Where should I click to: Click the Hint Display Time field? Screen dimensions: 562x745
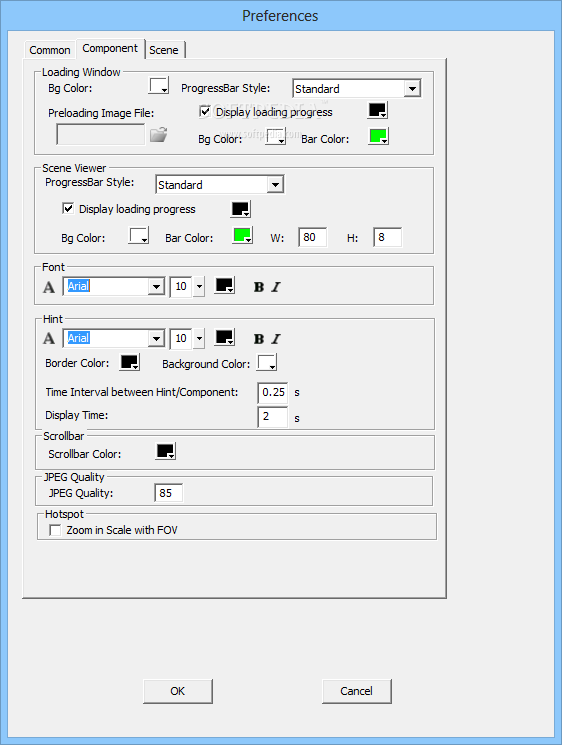273,417
